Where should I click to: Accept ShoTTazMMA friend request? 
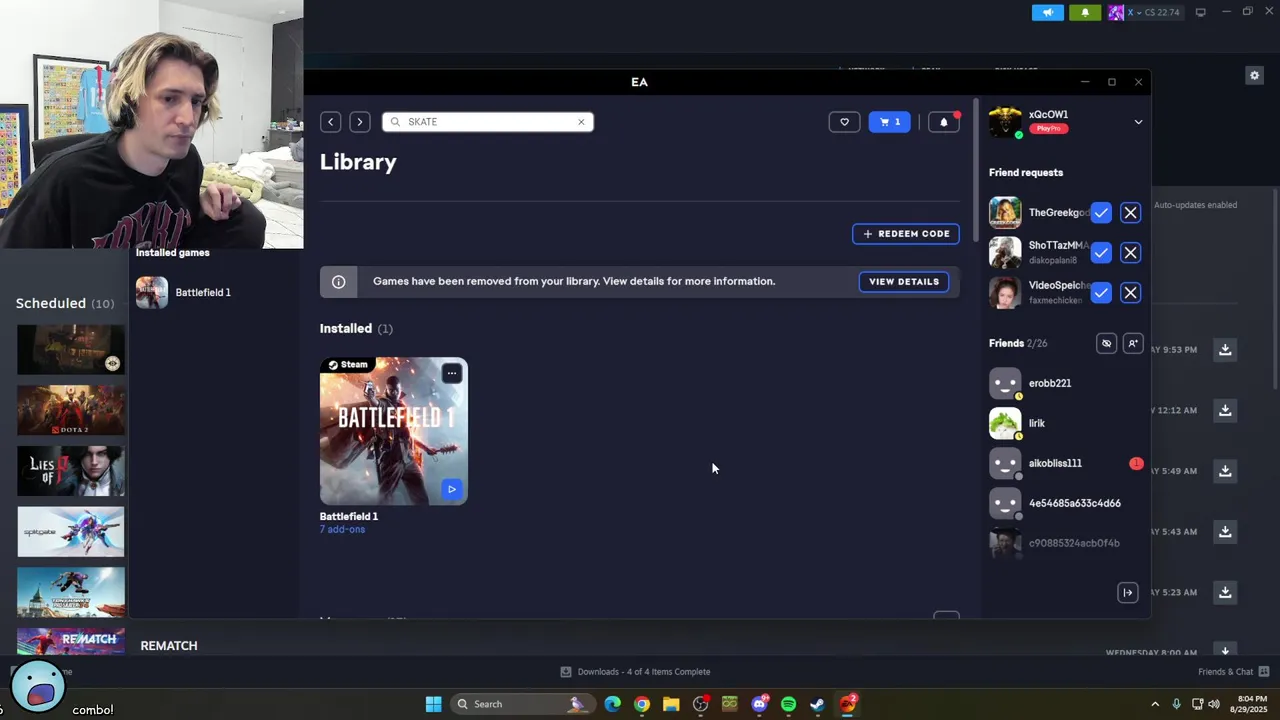(1101, 253)
